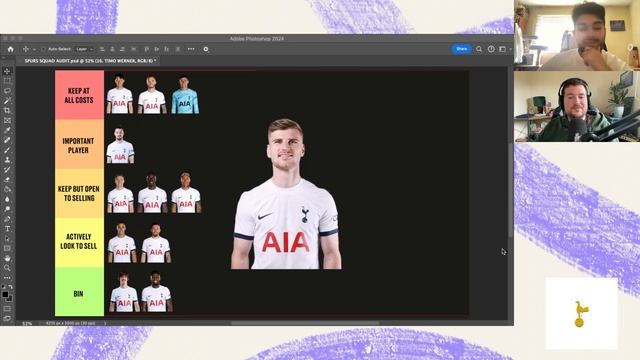Align vertical centers in options bar
Viewport: 640px width, 360px height.
tap(157, 49)
